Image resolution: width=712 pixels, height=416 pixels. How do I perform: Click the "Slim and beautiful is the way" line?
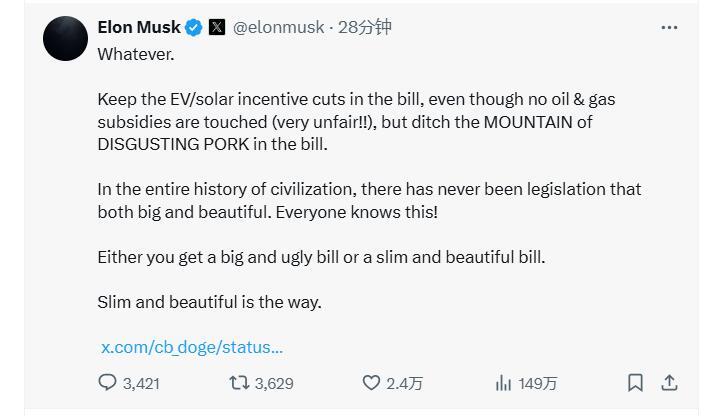coord(209,302)
